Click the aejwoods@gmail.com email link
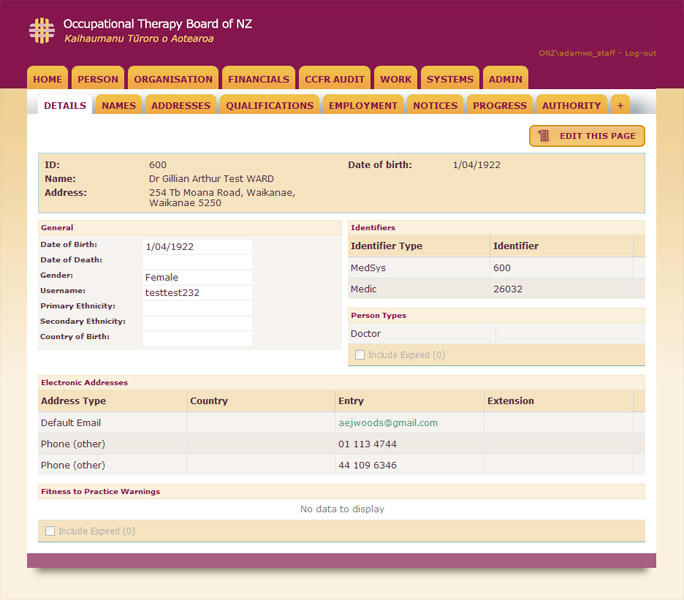The width and height of the screenshot is (684, 600). (x=388, y=423)
